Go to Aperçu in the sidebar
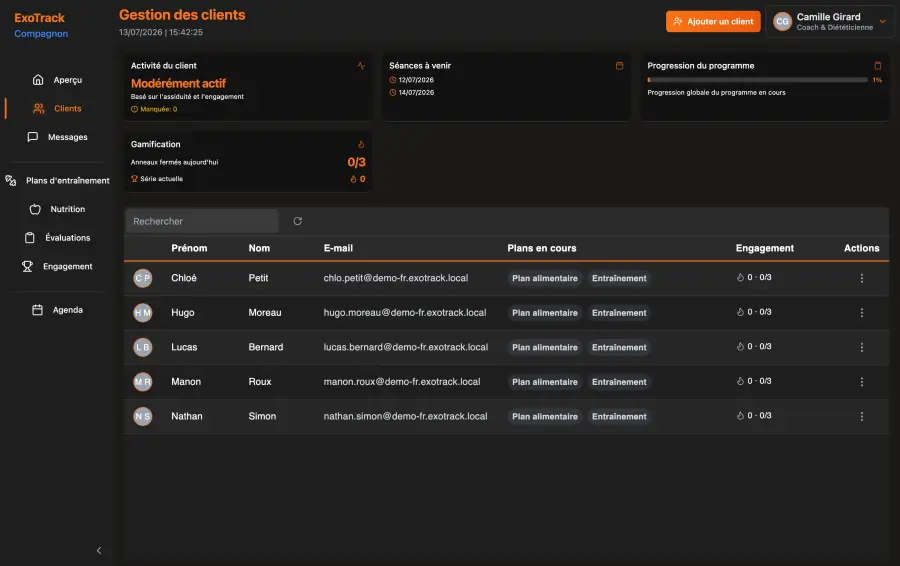The height and width of the screenshot is (566, 900). coord(68,80)
